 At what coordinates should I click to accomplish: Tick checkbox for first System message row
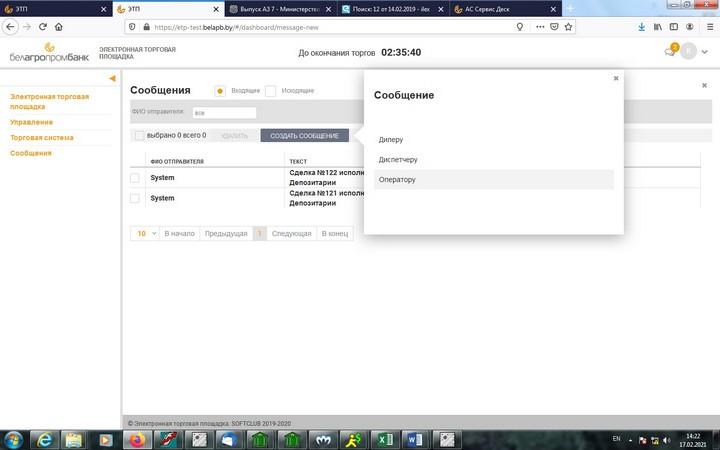click(135, 178)
